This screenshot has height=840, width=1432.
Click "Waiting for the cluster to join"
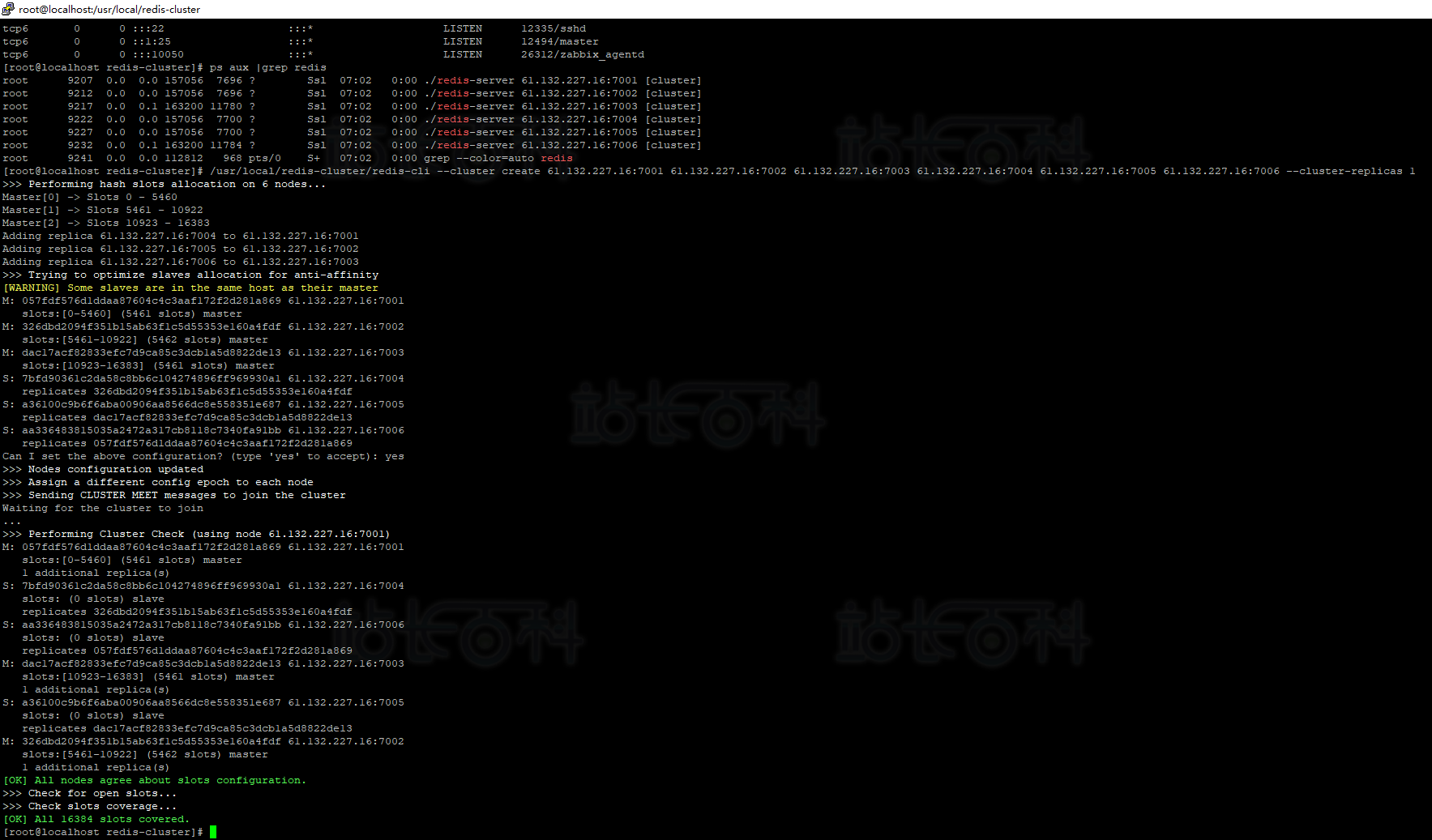point(103,508)
